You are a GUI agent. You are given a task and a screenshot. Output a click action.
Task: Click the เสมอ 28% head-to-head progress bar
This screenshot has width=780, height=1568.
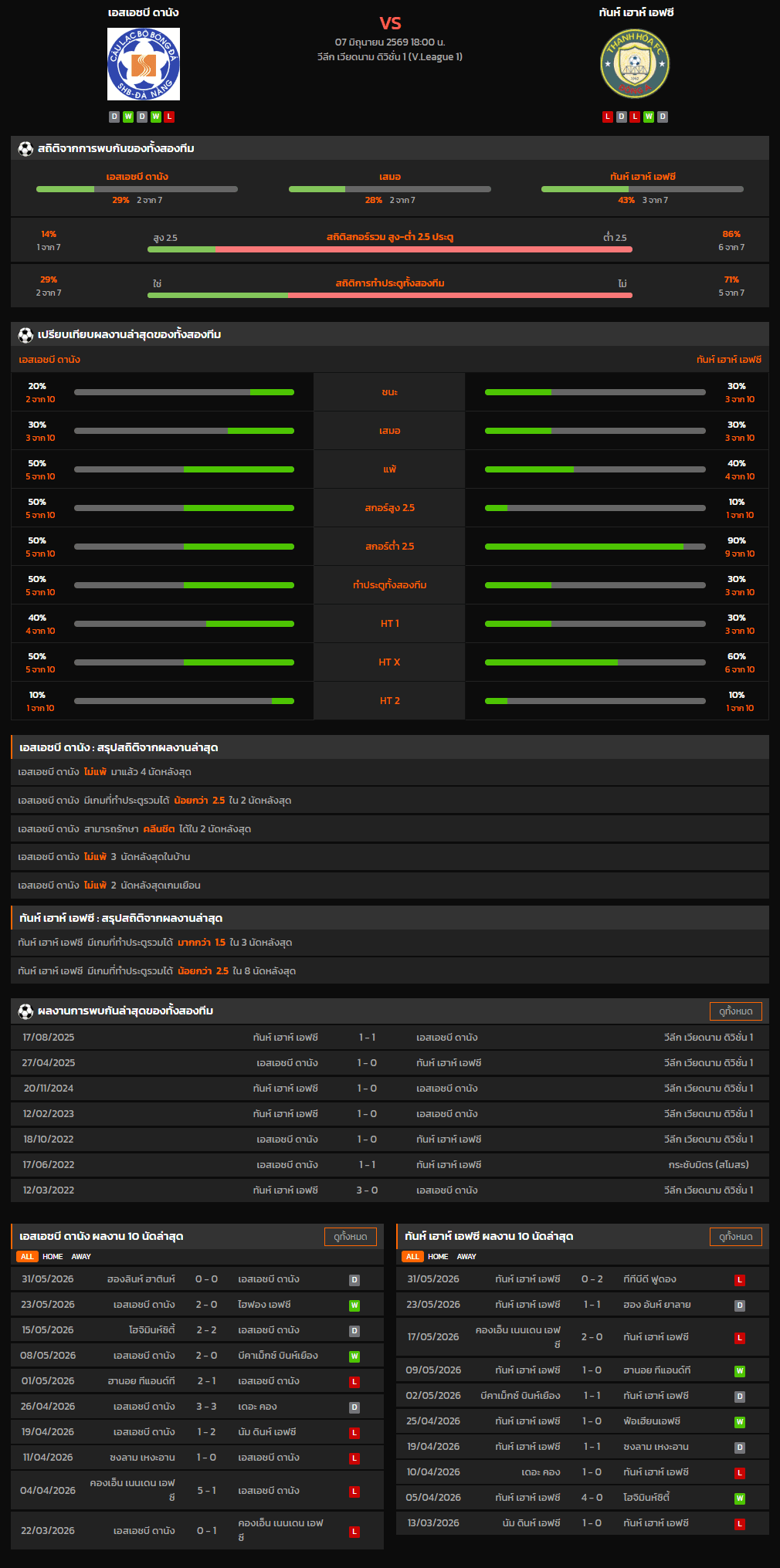pos(390,189)
